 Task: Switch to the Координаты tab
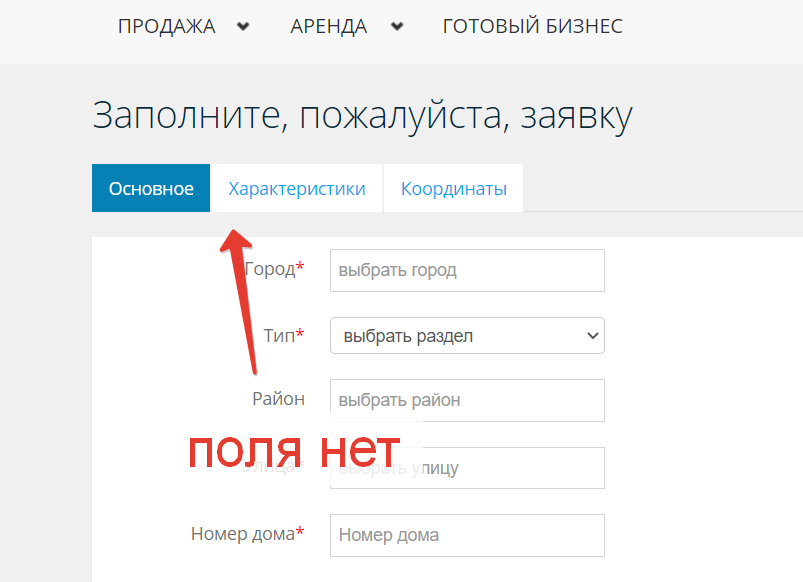[454, 188]
